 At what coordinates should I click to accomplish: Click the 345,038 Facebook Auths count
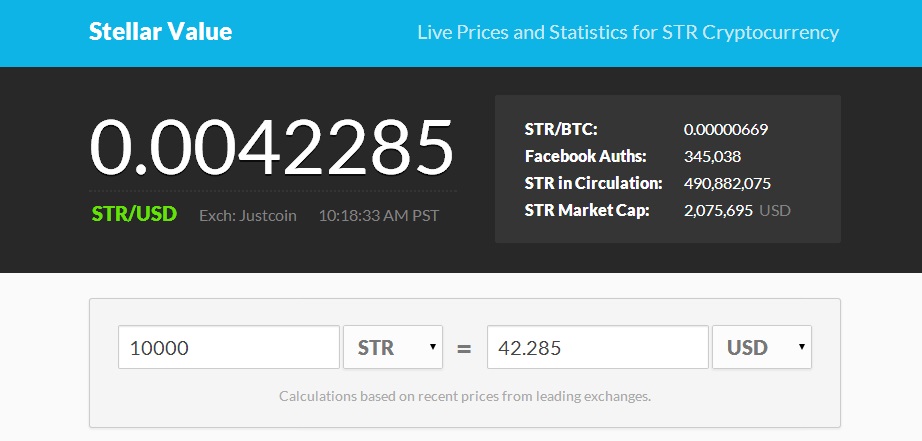tap(712, 156)
